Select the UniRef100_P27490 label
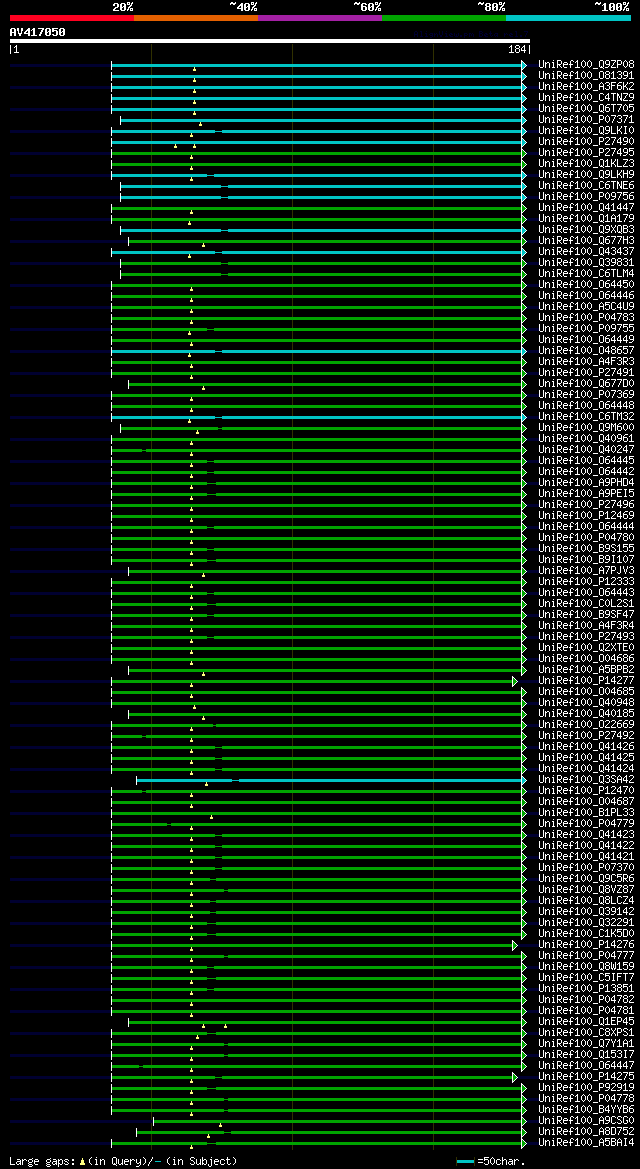 pos(586,142)
